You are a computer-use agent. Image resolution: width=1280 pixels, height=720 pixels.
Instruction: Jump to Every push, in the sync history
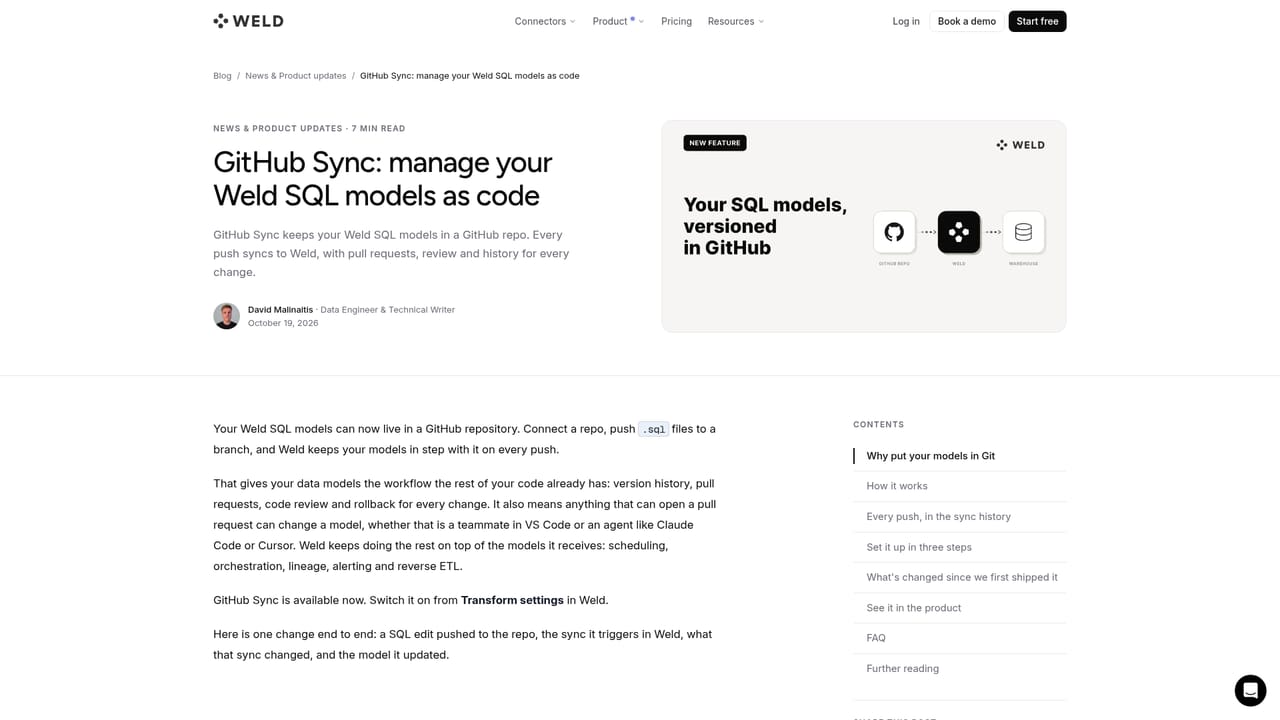(938, 517)
